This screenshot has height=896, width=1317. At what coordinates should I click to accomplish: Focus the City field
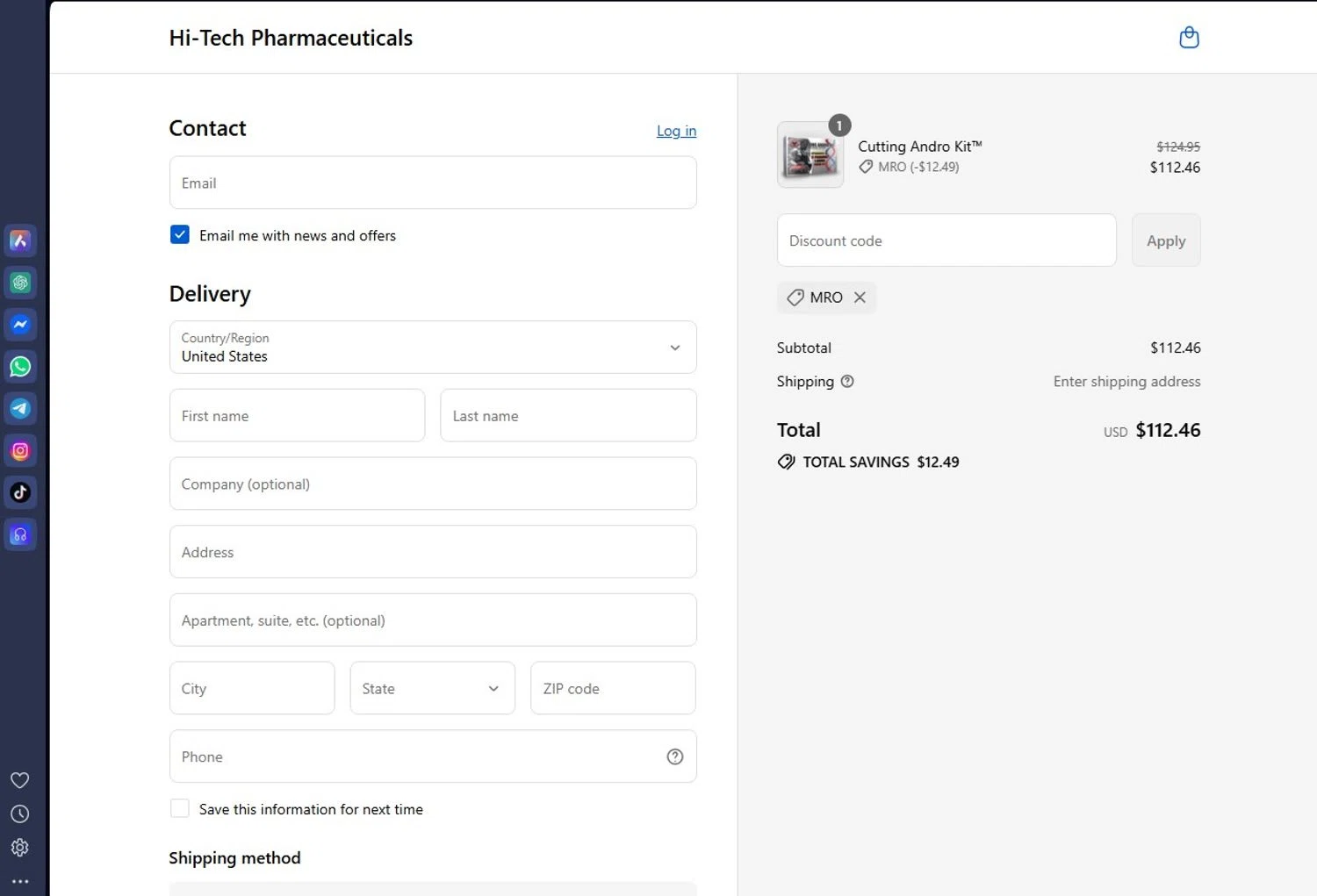252,689
